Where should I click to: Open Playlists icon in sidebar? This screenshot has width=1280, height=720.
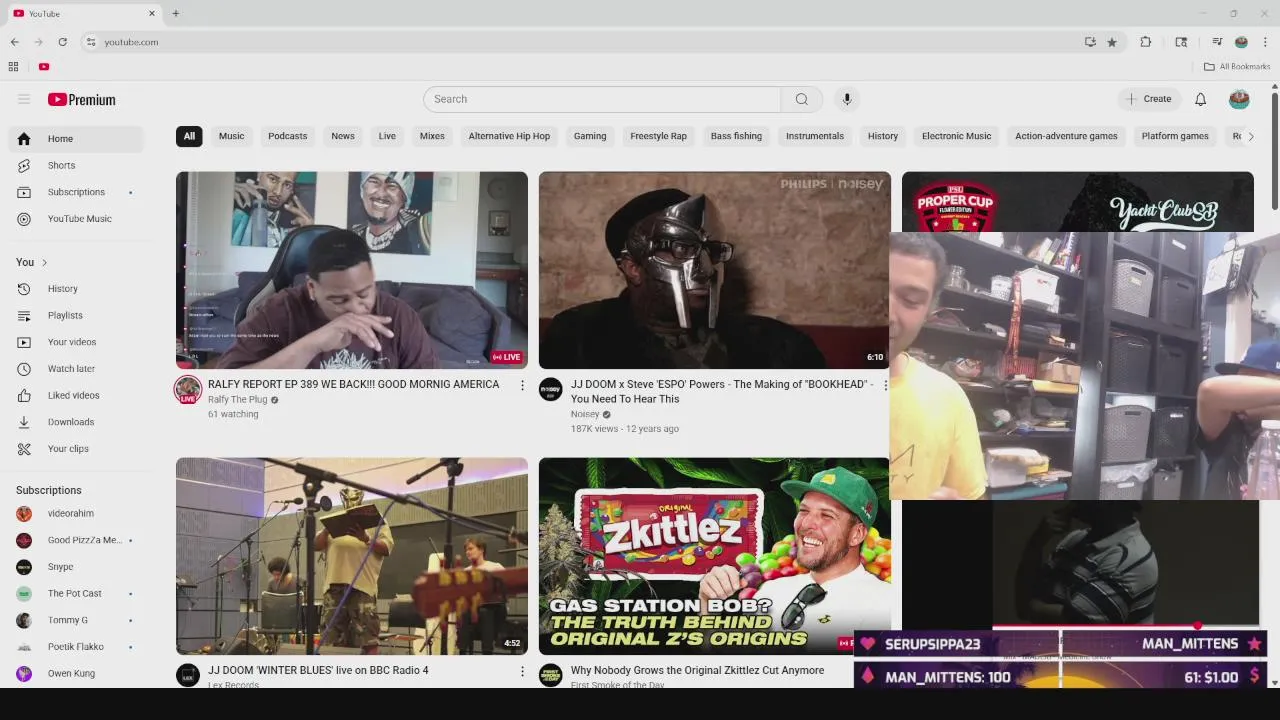pos(24,315)
